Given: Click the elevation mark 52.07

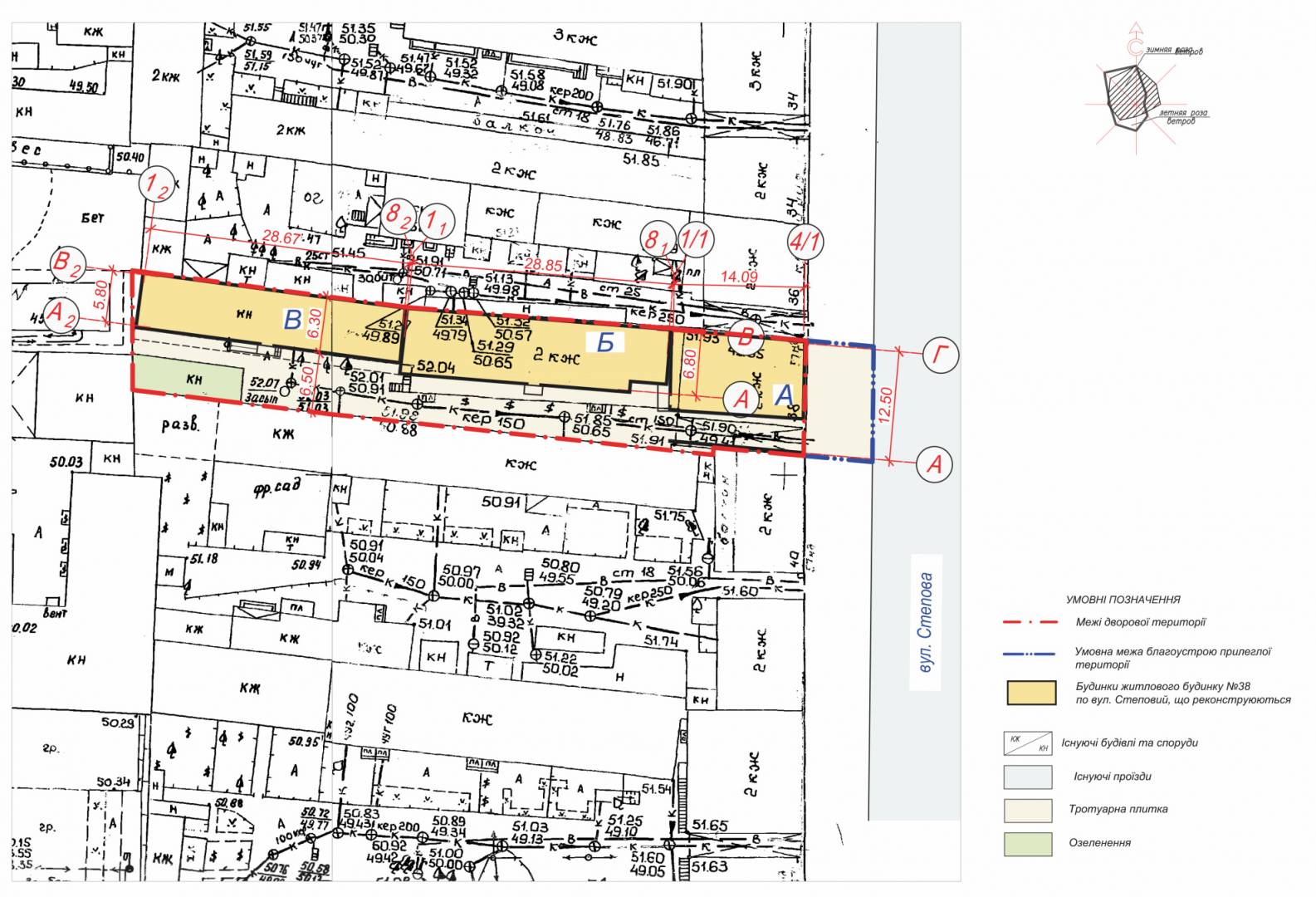Looking at the screenshot, I should point(264,383).
